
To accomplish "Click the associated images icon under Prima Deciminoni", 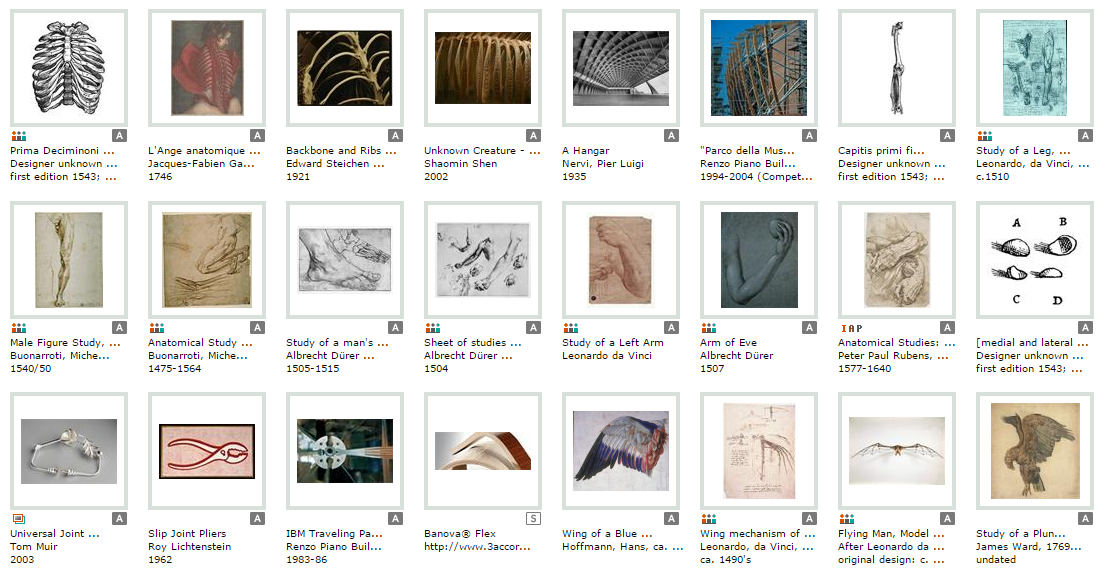I will click(x=19, y=136).
